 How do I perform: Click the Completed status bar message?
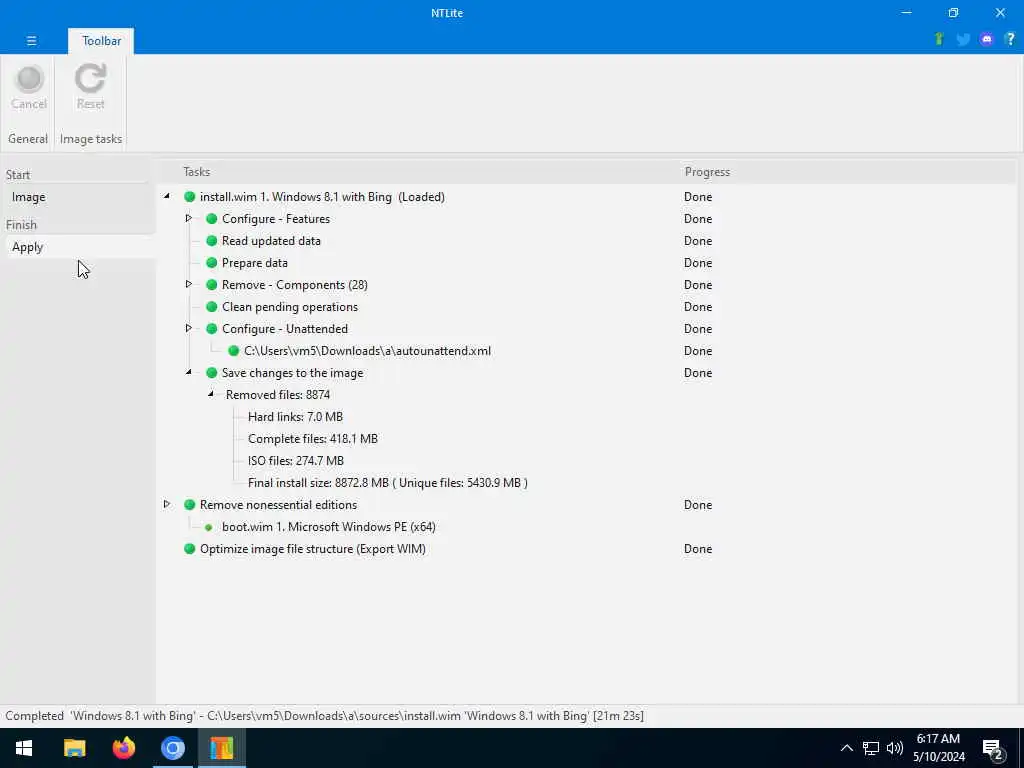pyautogui.click(x=325, y=716)
